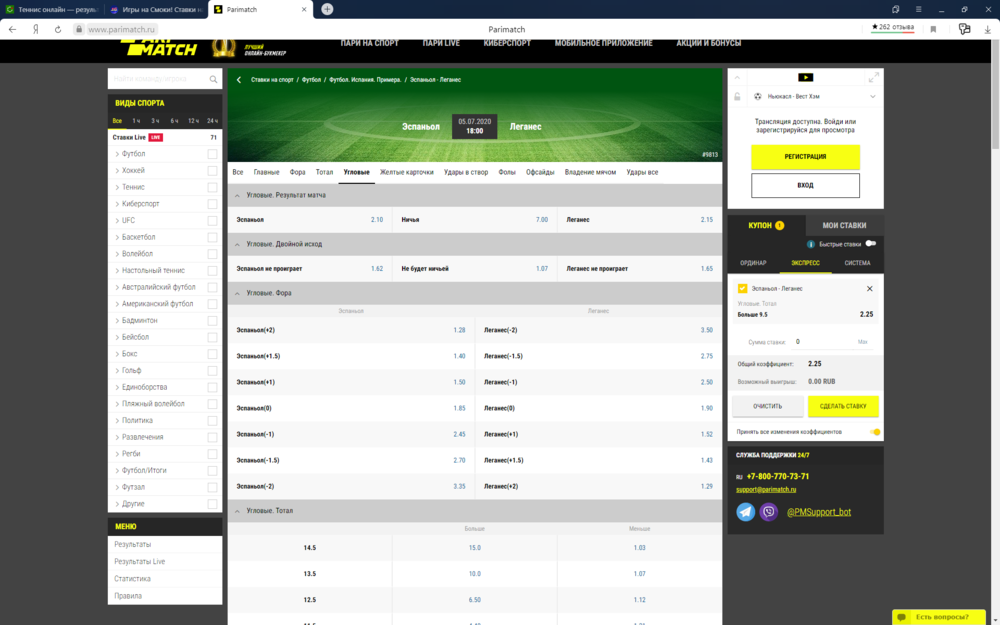Click the Очистить coupon button
1000x625 pixels.
(x=767, y=406)
